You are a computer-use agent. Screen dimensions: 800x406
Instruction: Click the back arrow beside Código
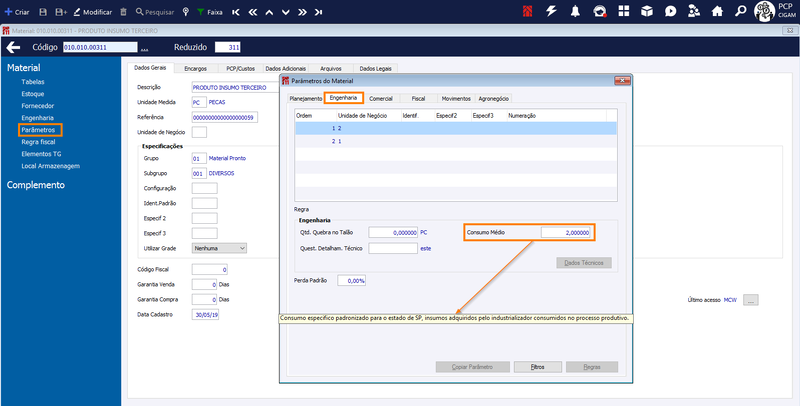pos(13,47)
